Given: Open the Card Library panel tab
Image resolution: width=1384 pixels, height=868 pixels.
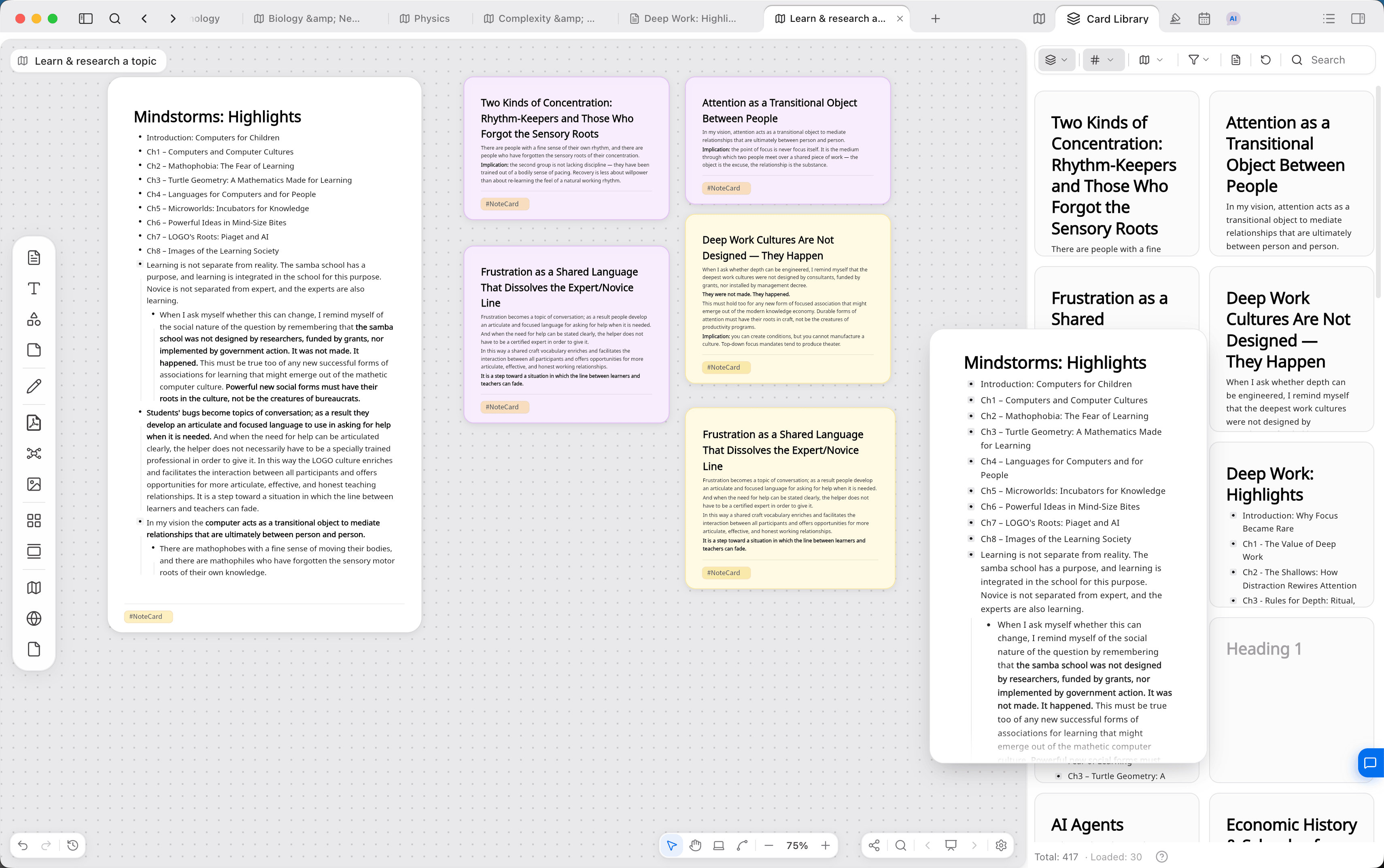Looking at the screenshot, I should 1108,18.
